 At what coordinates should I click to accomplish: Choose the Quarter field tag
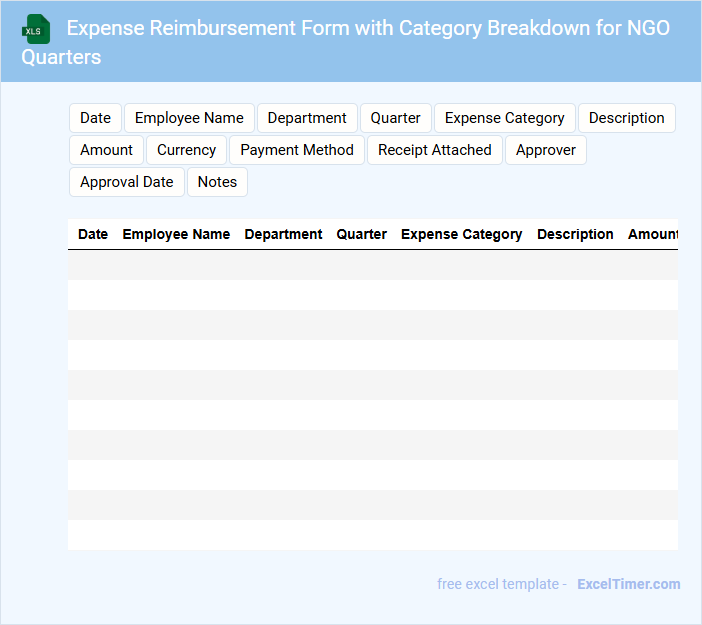(x=395, y=118)
